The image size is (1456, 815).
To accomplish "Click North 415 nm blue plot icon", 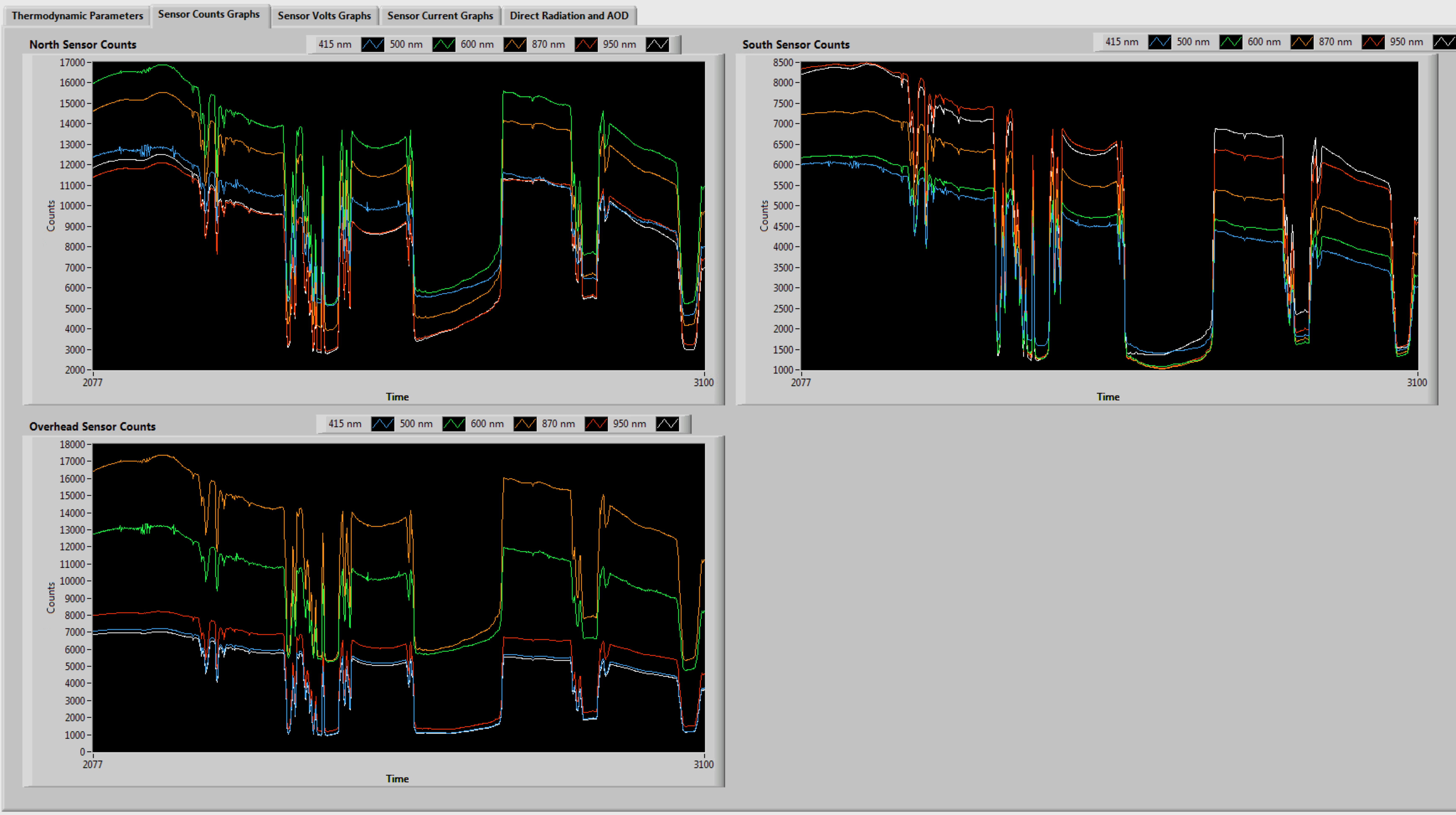I will coord(373,44).
